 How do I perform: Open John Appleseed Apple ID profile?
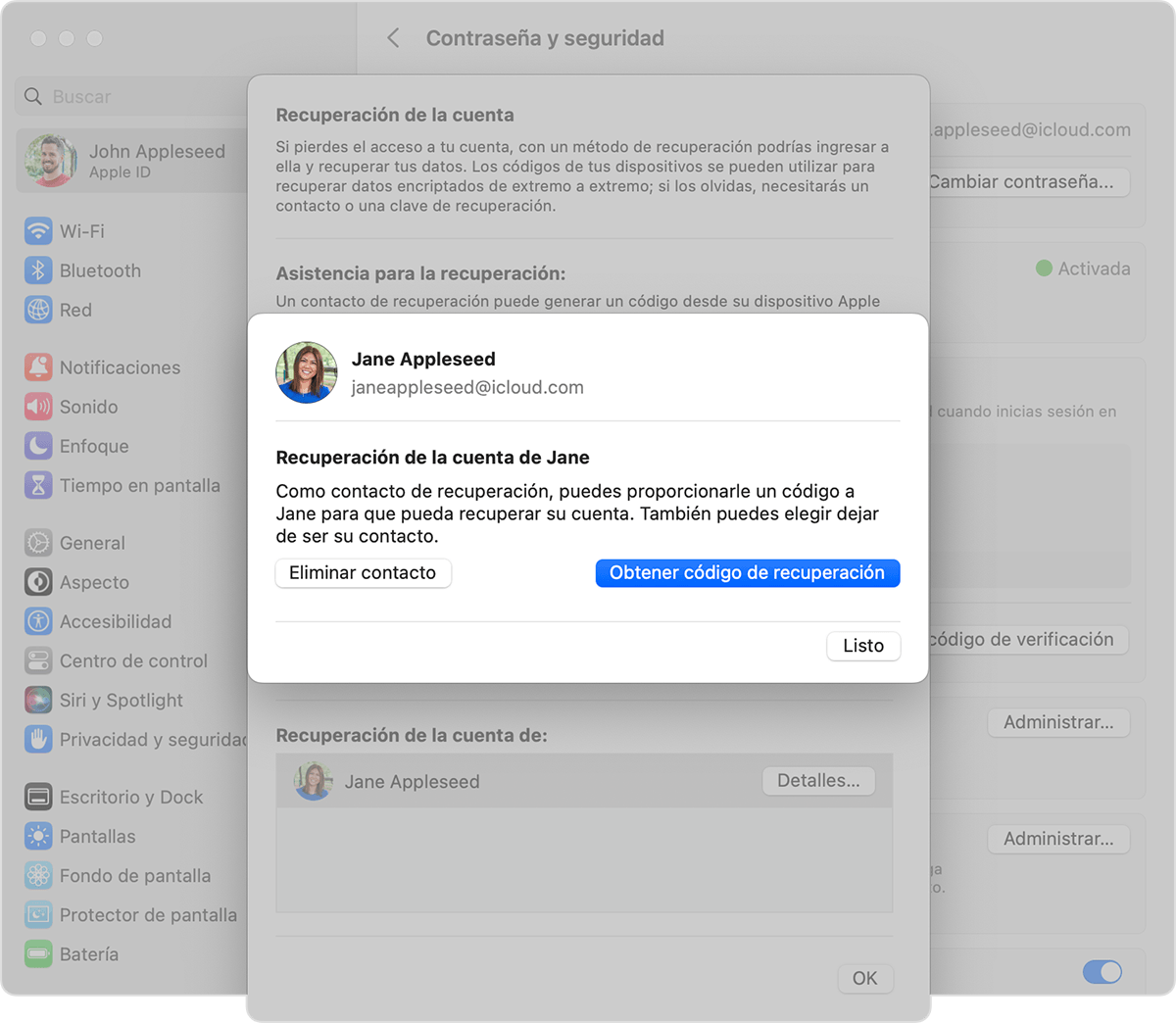[x=127, y=162]
